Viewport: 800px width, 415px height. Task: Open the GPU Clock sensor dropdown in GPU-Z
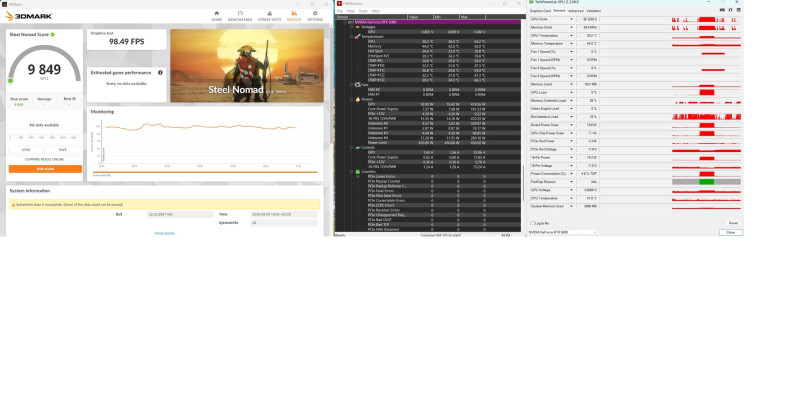tap(571, 19)
